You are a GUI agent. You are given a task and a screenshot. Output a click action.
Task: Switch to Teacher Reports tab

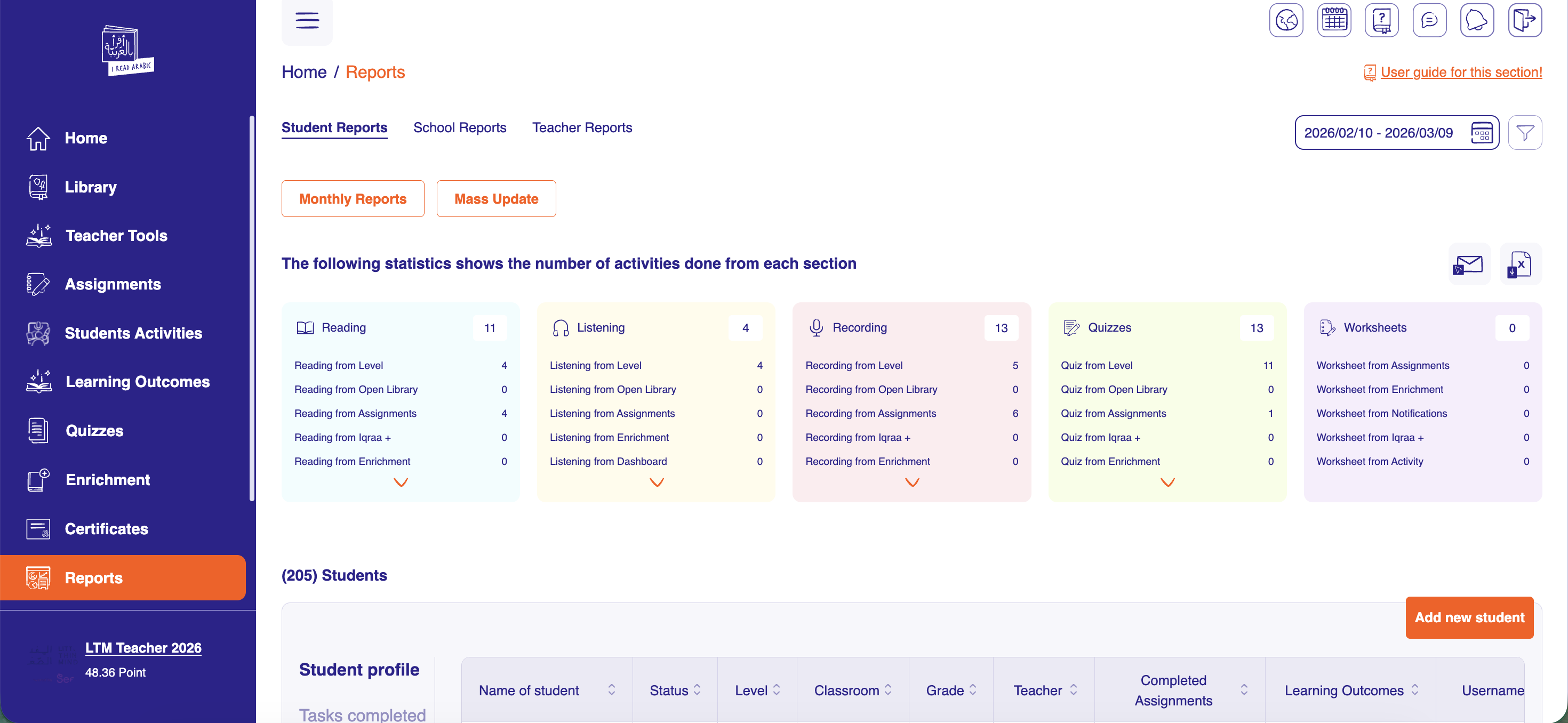(x=582, y=128)
